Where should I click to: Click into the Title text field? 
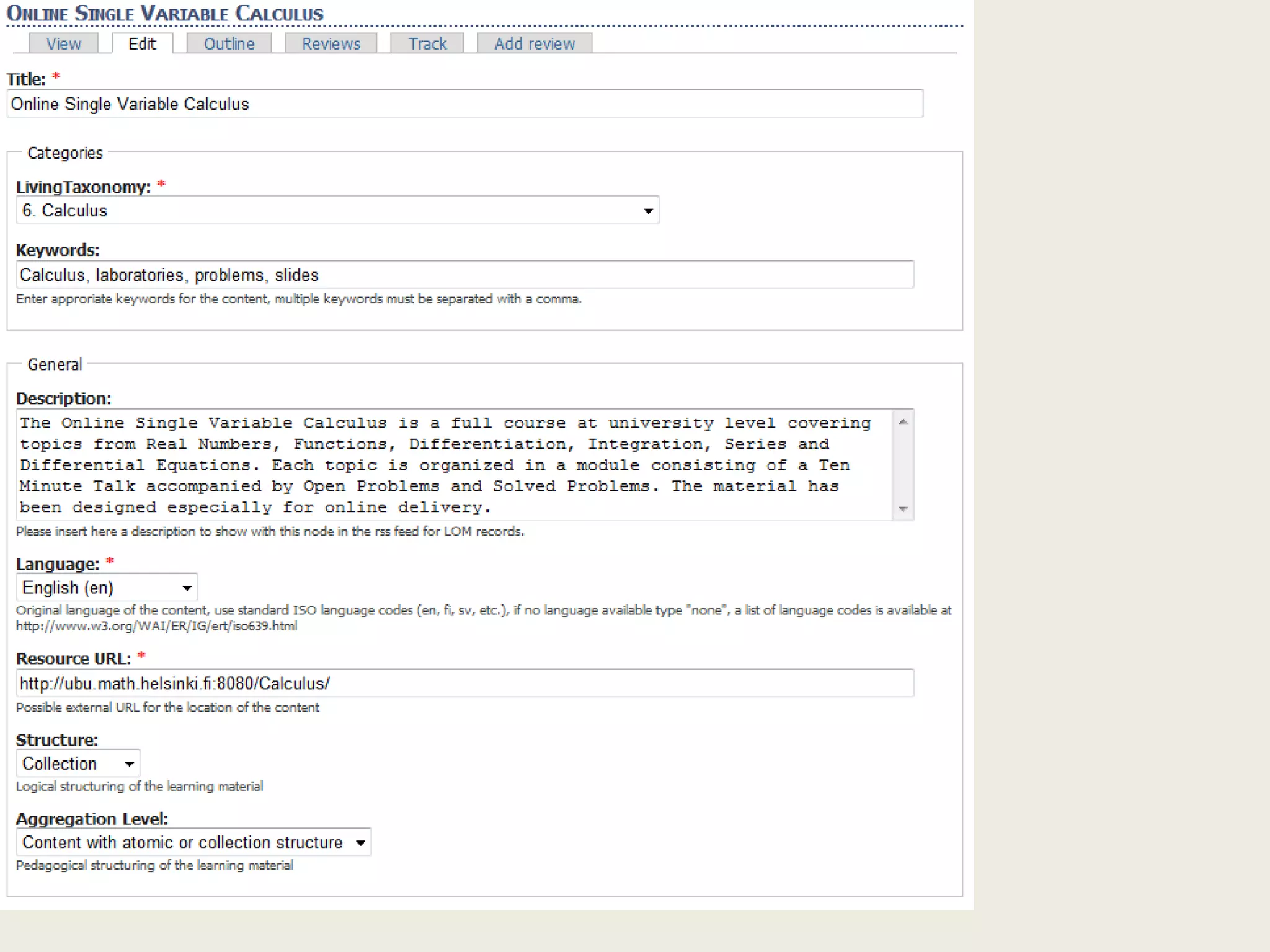coord(464,104)
